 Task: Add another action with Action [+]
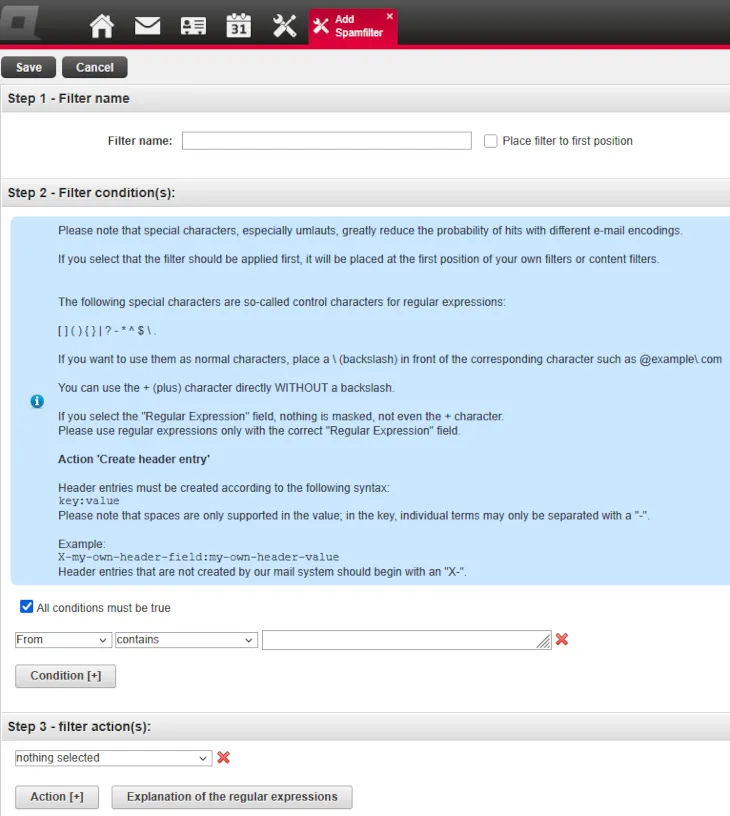coord(57,797)
